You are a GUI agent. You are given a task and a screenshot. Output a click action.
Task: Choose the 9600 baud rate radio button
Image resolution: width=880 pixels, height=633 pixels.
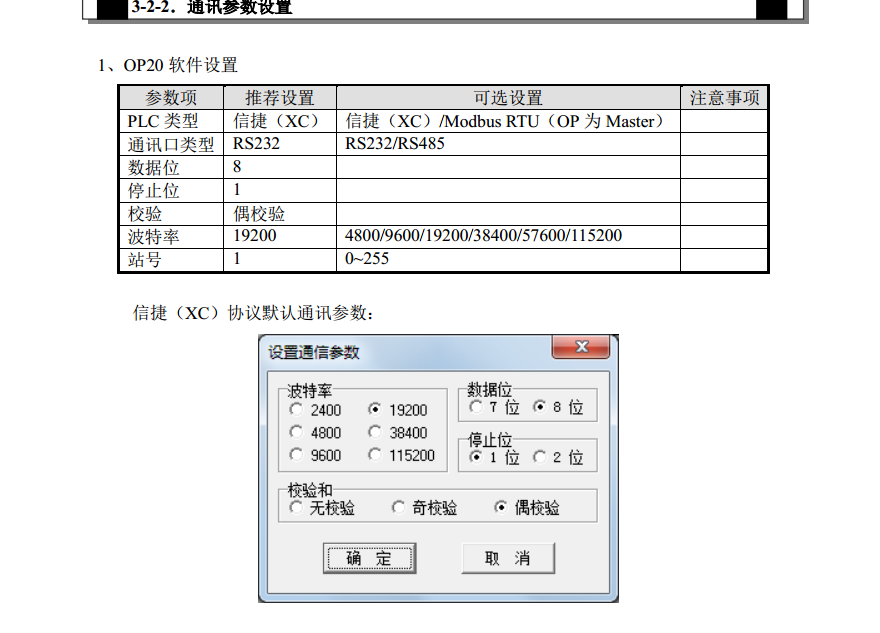point(296,455)
